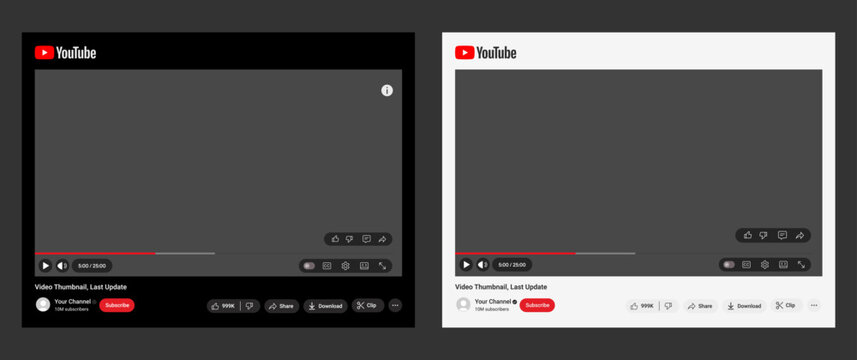Click overlay share arrow in dark player
857x360 pixels.
383,239
